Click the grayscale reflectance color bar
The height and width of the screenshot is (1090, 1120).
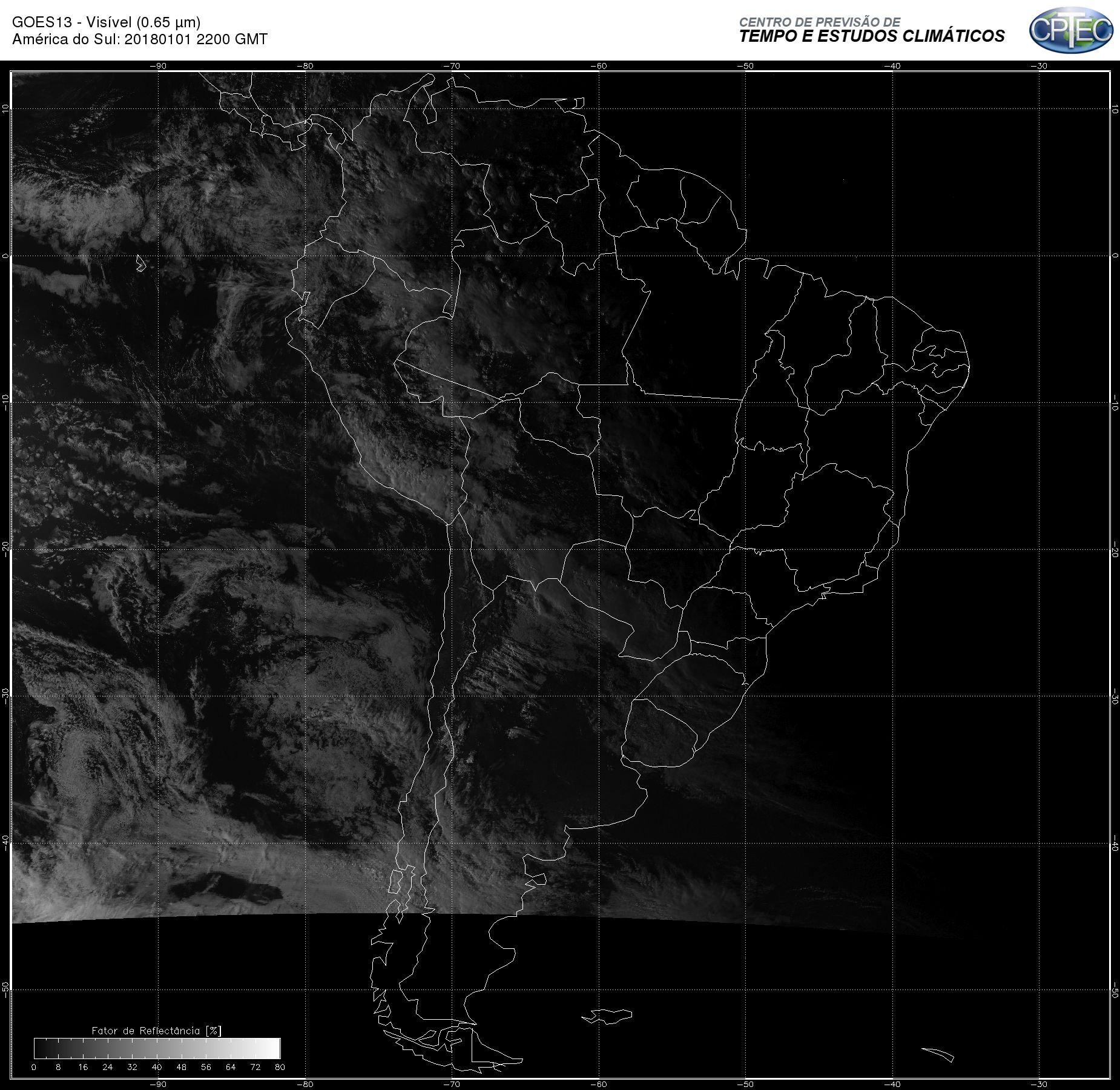[157, 1048]
